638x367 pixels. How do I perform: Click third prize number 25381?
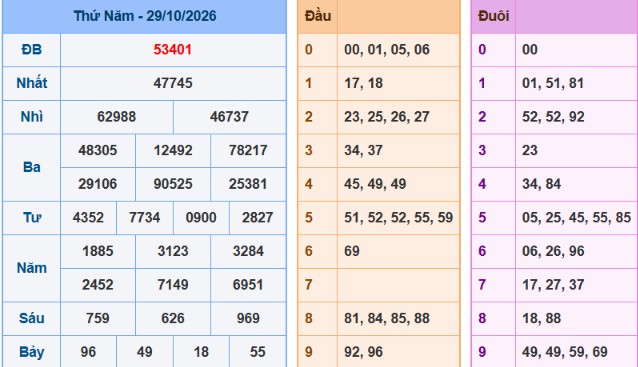pos(248,184)
